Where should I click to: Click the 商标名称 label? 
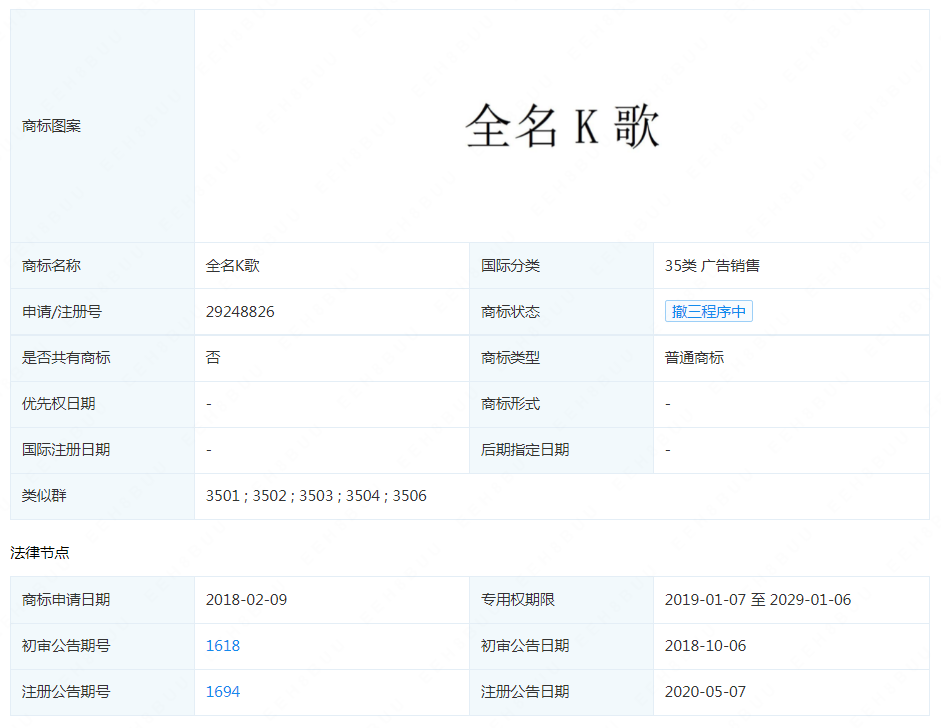pos(52,266)
